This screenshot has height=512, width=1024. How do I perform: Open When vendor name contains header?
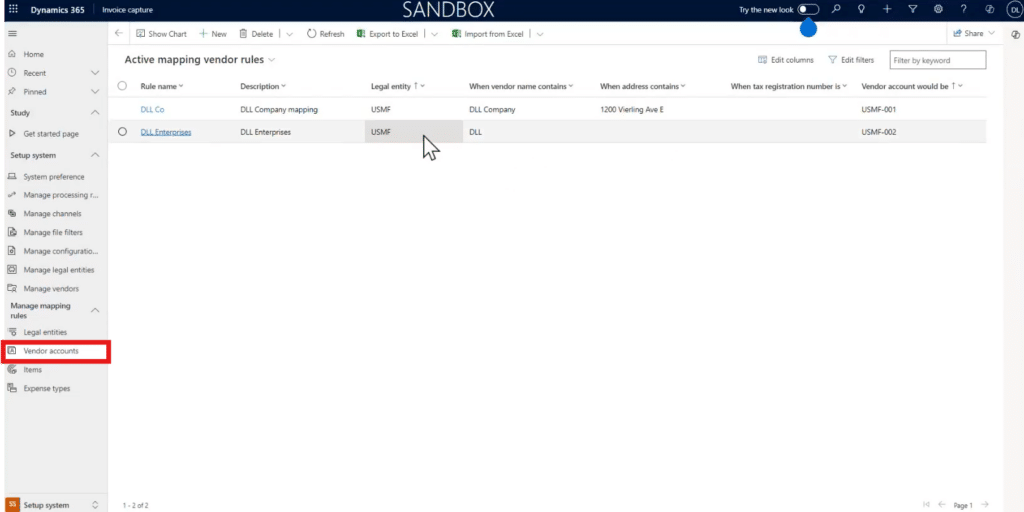521,86
